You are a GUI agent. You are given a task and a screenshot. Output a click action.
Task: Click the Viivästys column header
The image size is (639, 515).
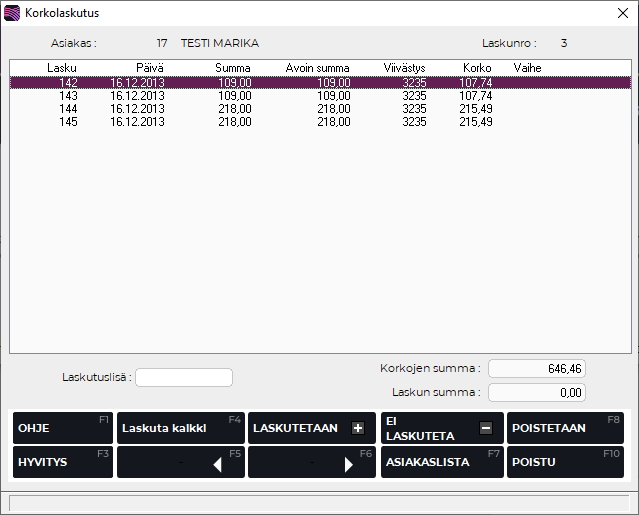[x=405, y=67]
